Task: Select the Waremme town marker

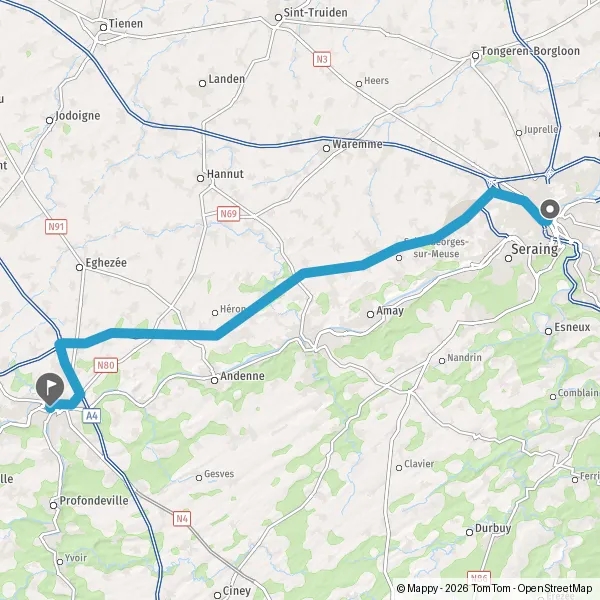Action: pos(326,148)
